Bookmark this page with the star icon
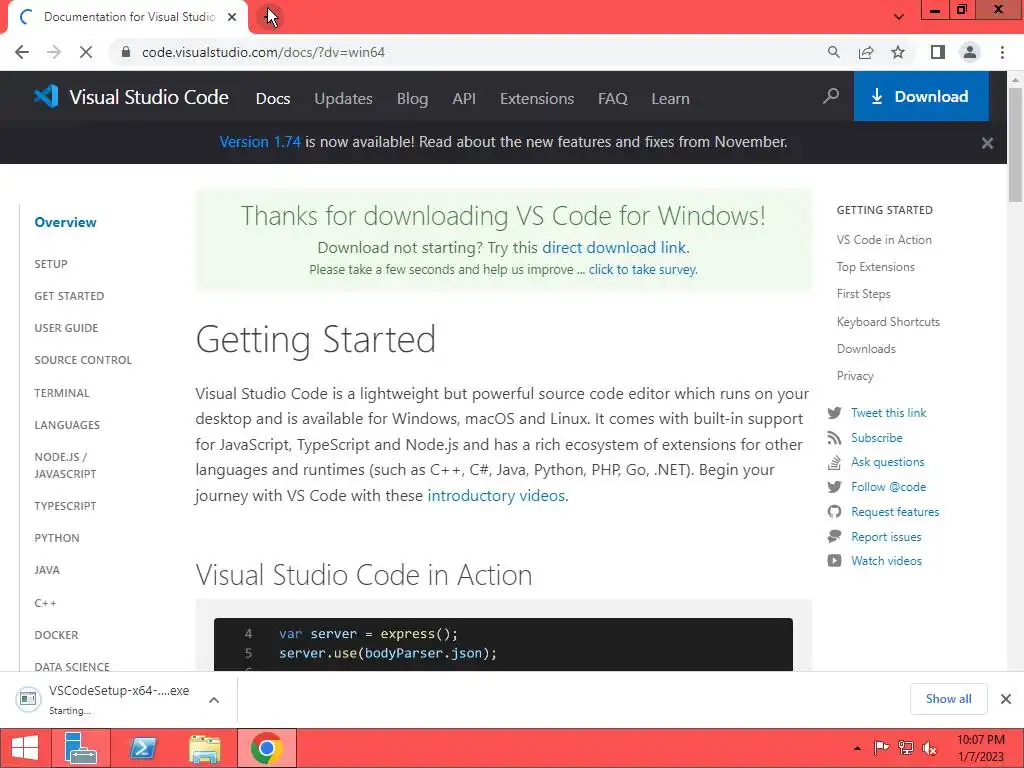The image size is (1024, 768). coord(899,52)
